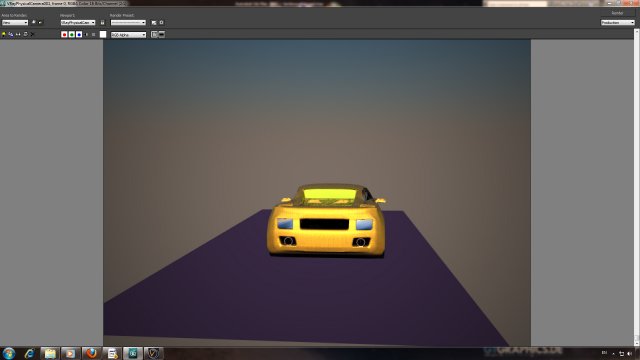This screenshot has width=640, height=360.
Task: Click the Render button
Action: 618,13
